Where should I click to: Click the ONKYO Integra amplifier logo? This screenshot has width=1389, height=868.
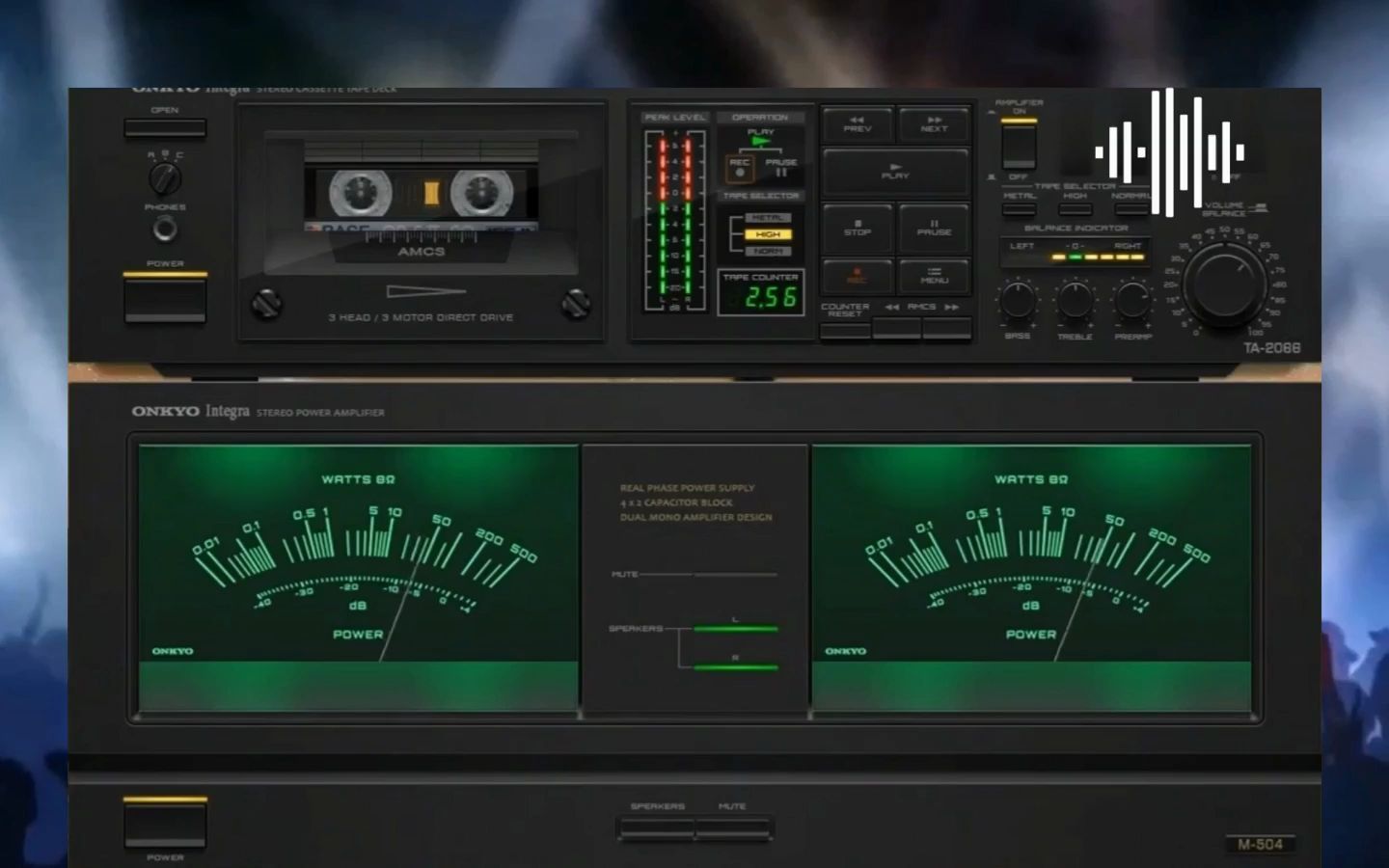pyautogui.click(x=191, y=412)
